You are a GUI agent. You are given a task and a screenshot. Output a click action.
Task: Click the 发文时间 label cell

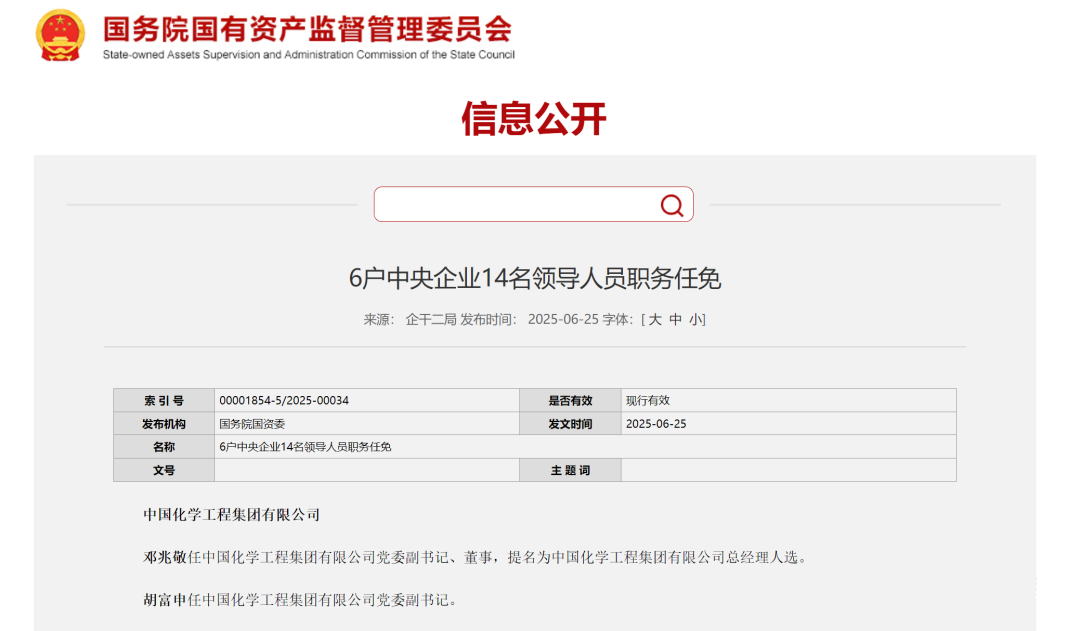pos(570,424)
